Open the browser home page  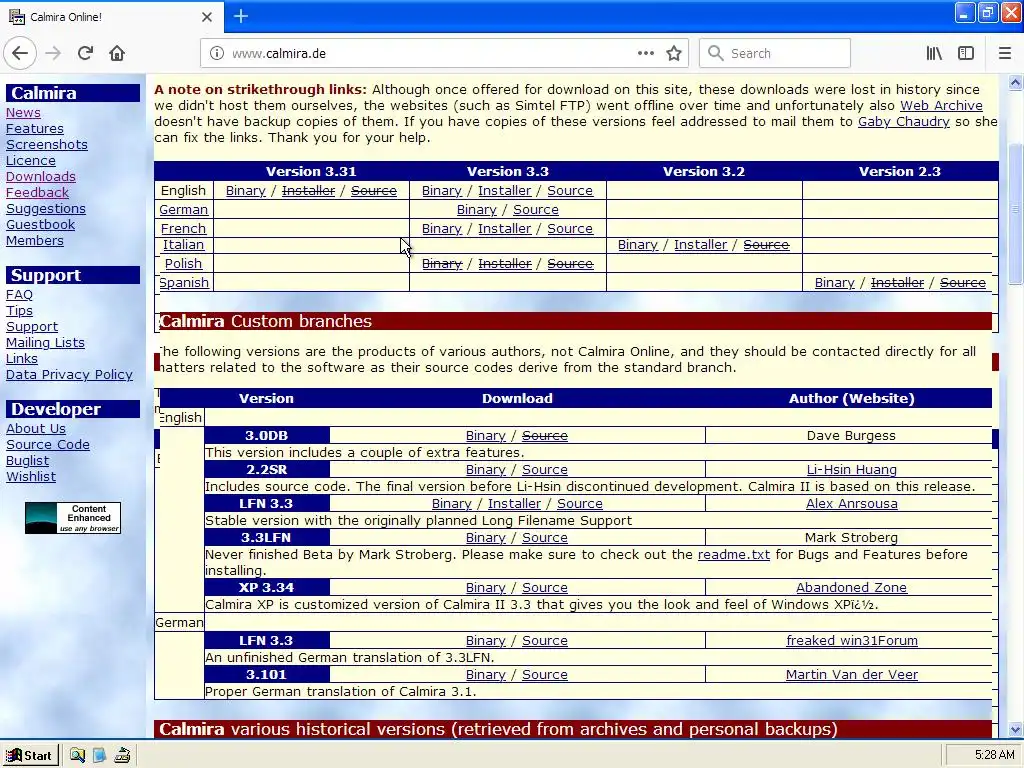coord(117,53)
